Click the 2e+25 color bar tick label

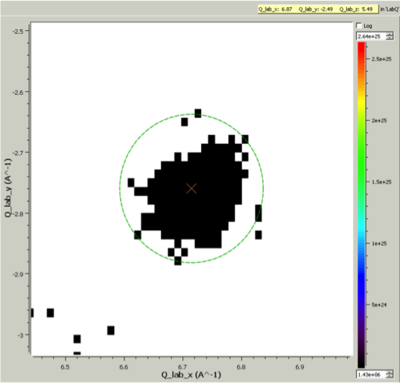pyautogui.click(x=379, y=121)
